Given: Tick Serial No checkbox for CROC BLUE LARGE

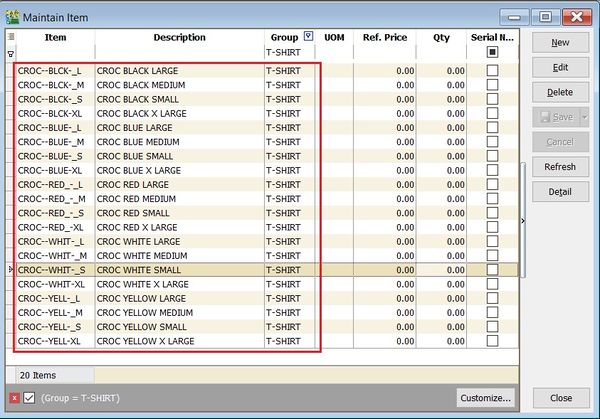Looking at the screenshot, I should [492, 127].
